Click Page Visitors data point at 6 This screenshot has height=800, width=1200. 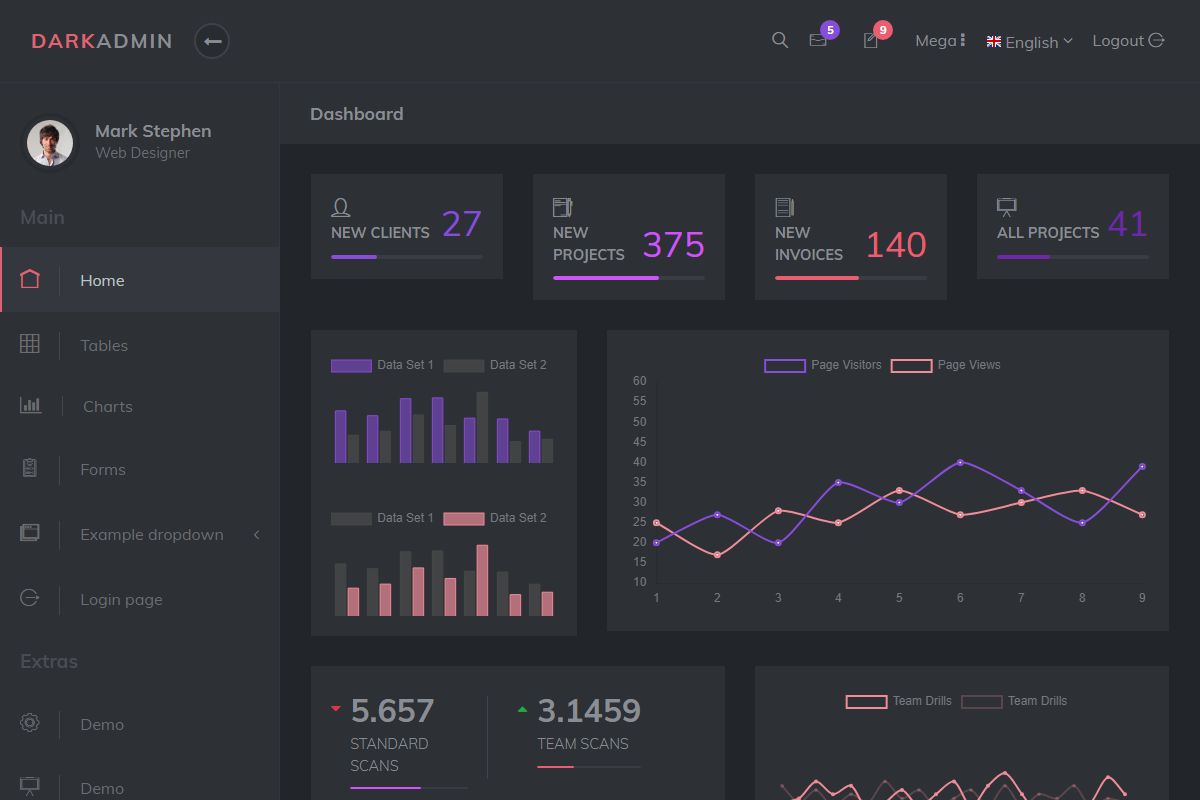click(960, 462)
